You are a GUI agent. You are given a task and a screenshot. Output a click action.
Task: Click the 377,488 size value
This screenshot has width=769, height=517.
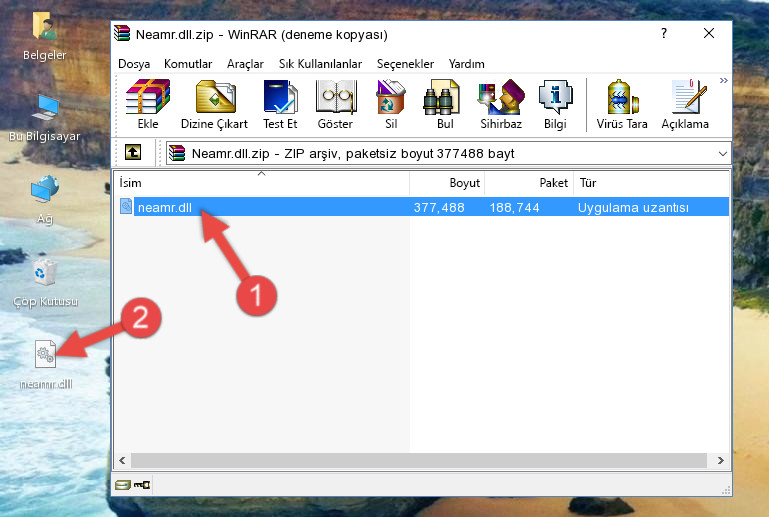click(438, 207)
